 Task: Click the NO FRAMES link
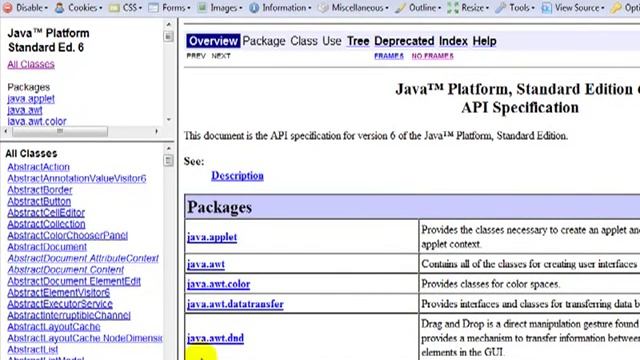432,56
